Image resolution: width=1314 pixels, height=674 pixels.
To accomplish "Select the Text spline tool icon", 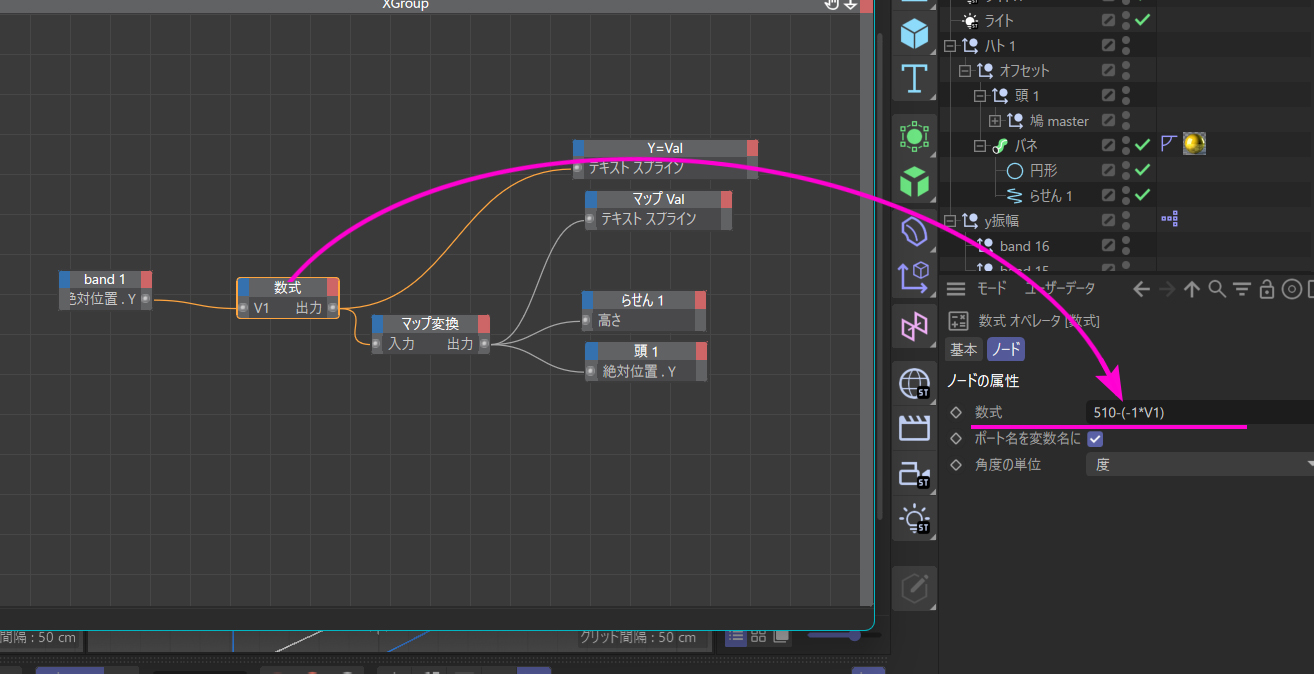I will tap(914, 78).
